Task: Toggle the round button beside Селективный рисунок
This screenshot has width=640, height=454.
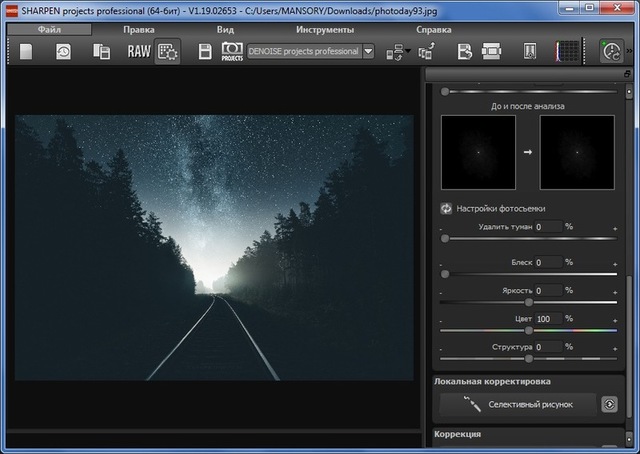Action: pyautogui.click(x=609, y=405)
